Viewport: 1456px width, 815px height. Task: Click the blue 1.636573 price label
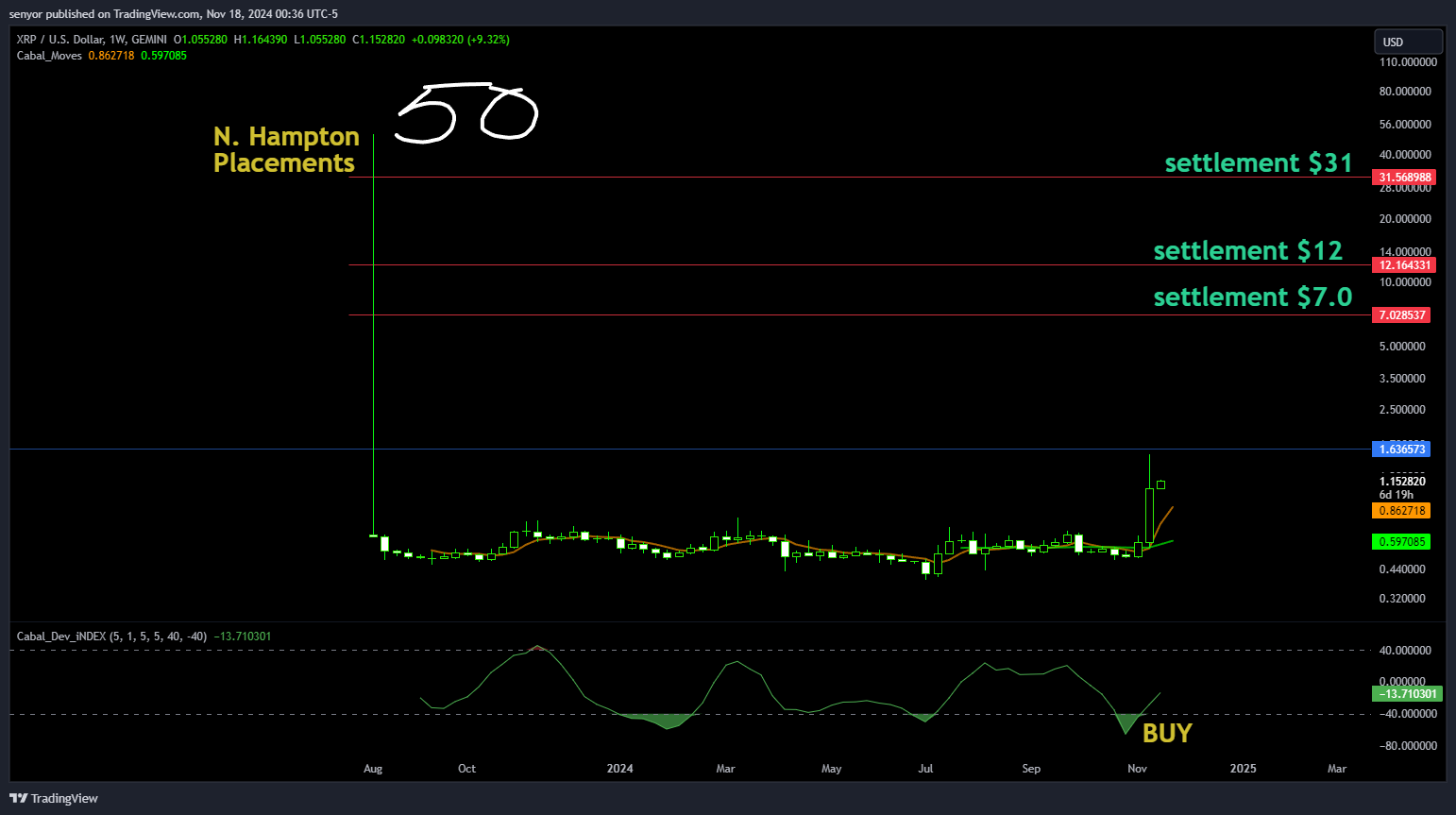pyautogui.click(x=1401, y=450)
